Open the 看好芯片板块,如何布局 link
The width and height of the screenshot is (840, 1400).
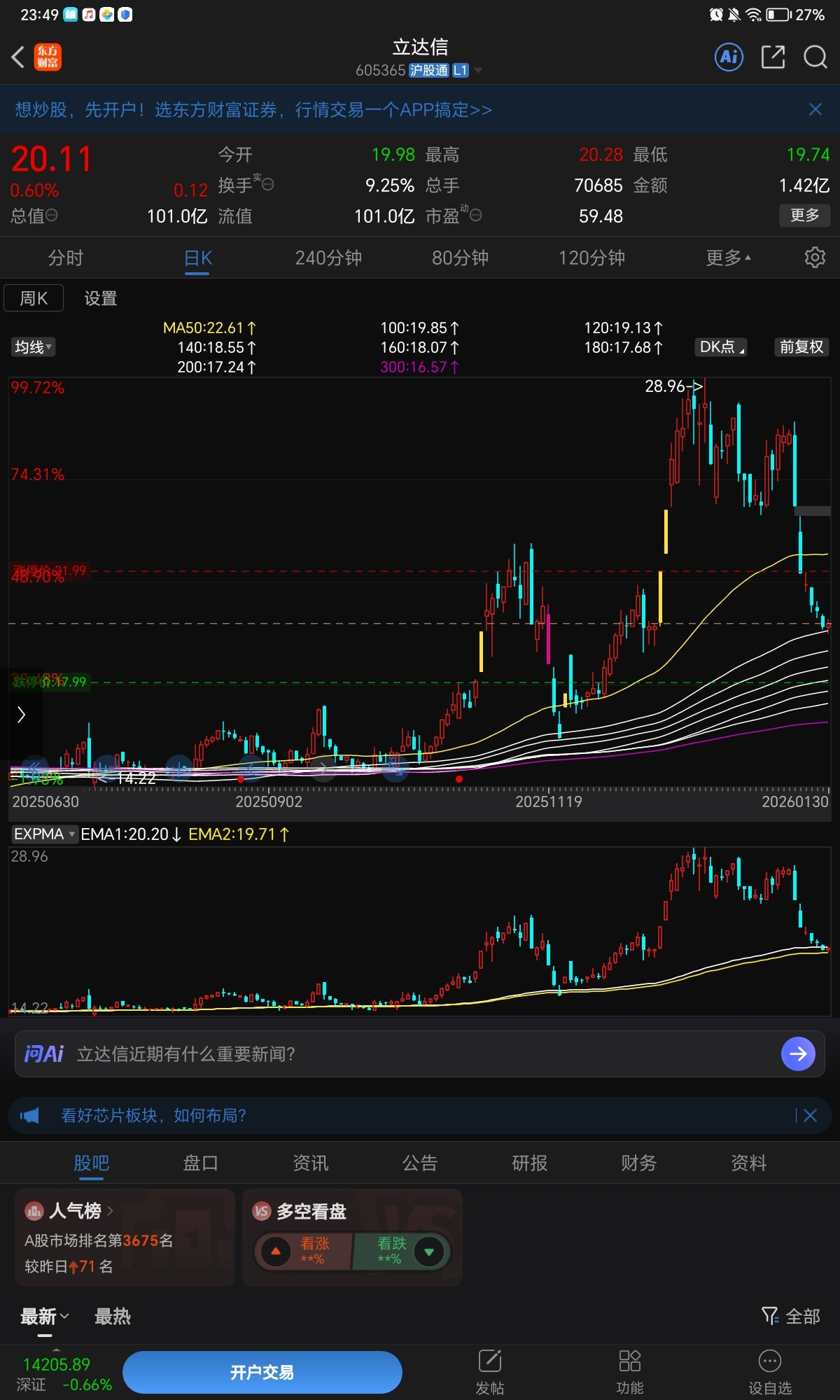(153, 1115)
